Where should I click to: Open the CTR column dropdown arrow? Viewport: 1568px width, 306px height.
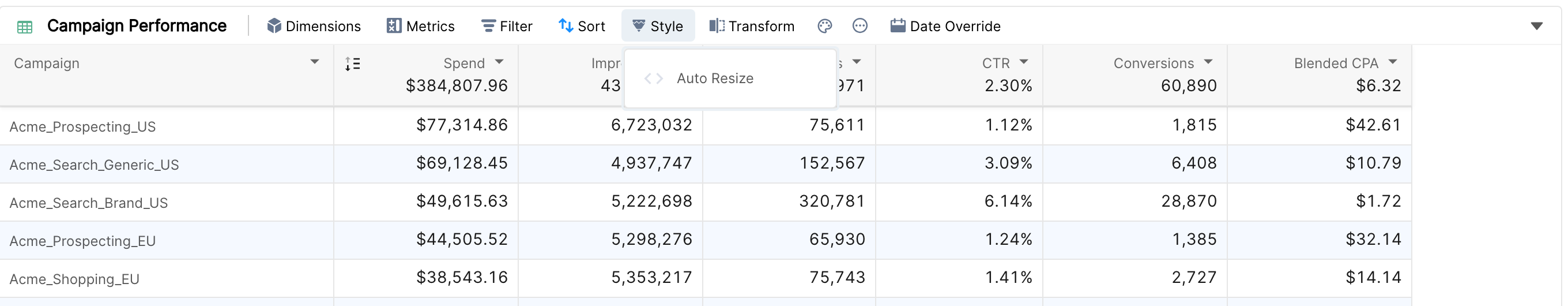[x=1024, y=62]
